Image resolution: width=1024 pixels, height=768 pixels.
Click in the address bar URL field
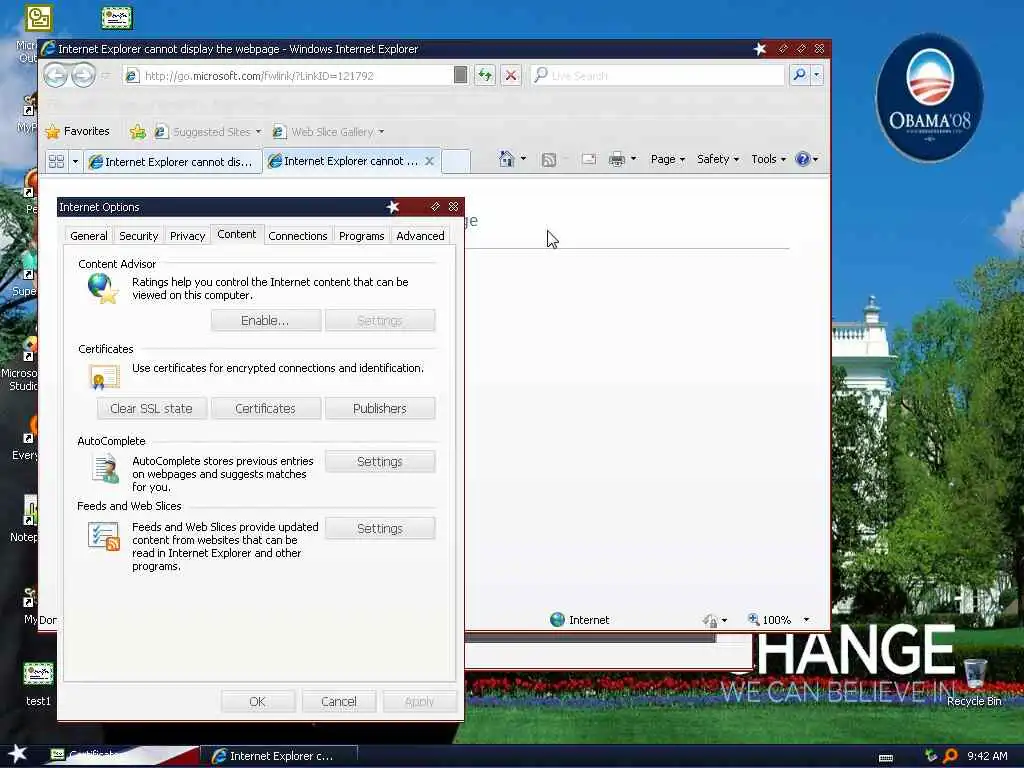point(287,76)
